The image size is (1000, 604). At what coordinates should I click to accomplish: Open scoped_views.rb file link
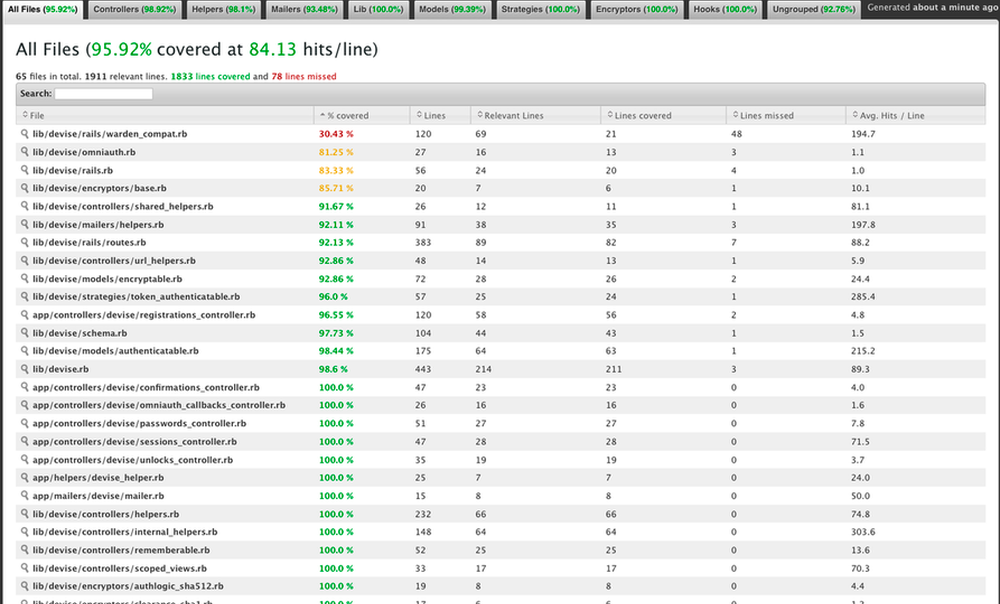tap(120, 568)
